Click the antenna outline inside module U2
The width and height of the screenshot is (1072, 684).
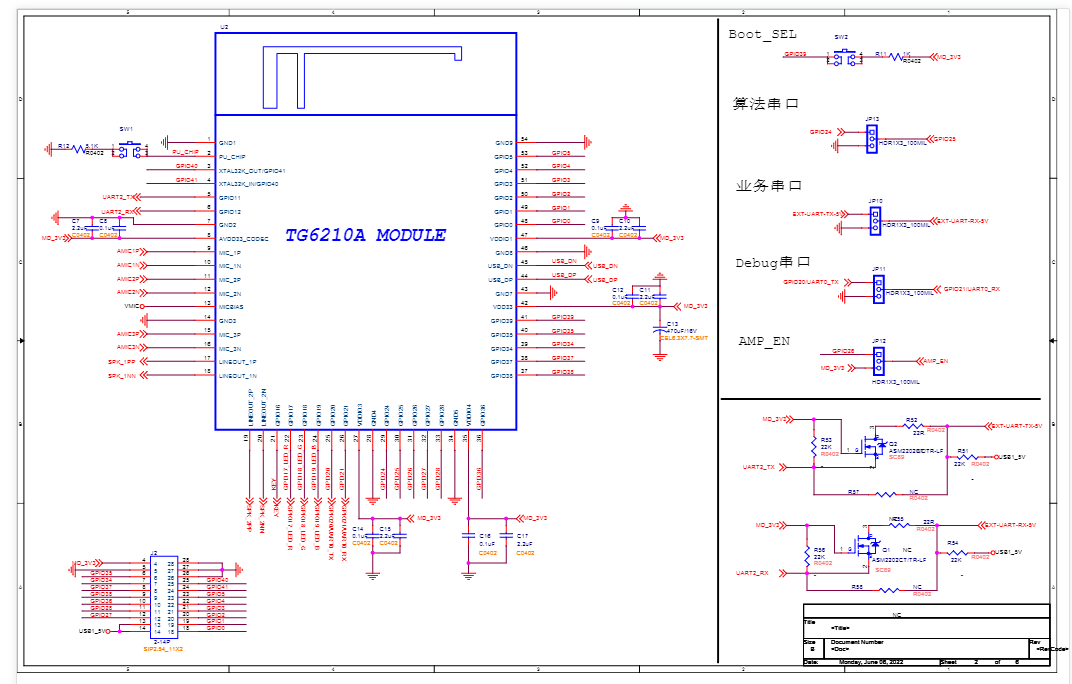click(362, 77)
